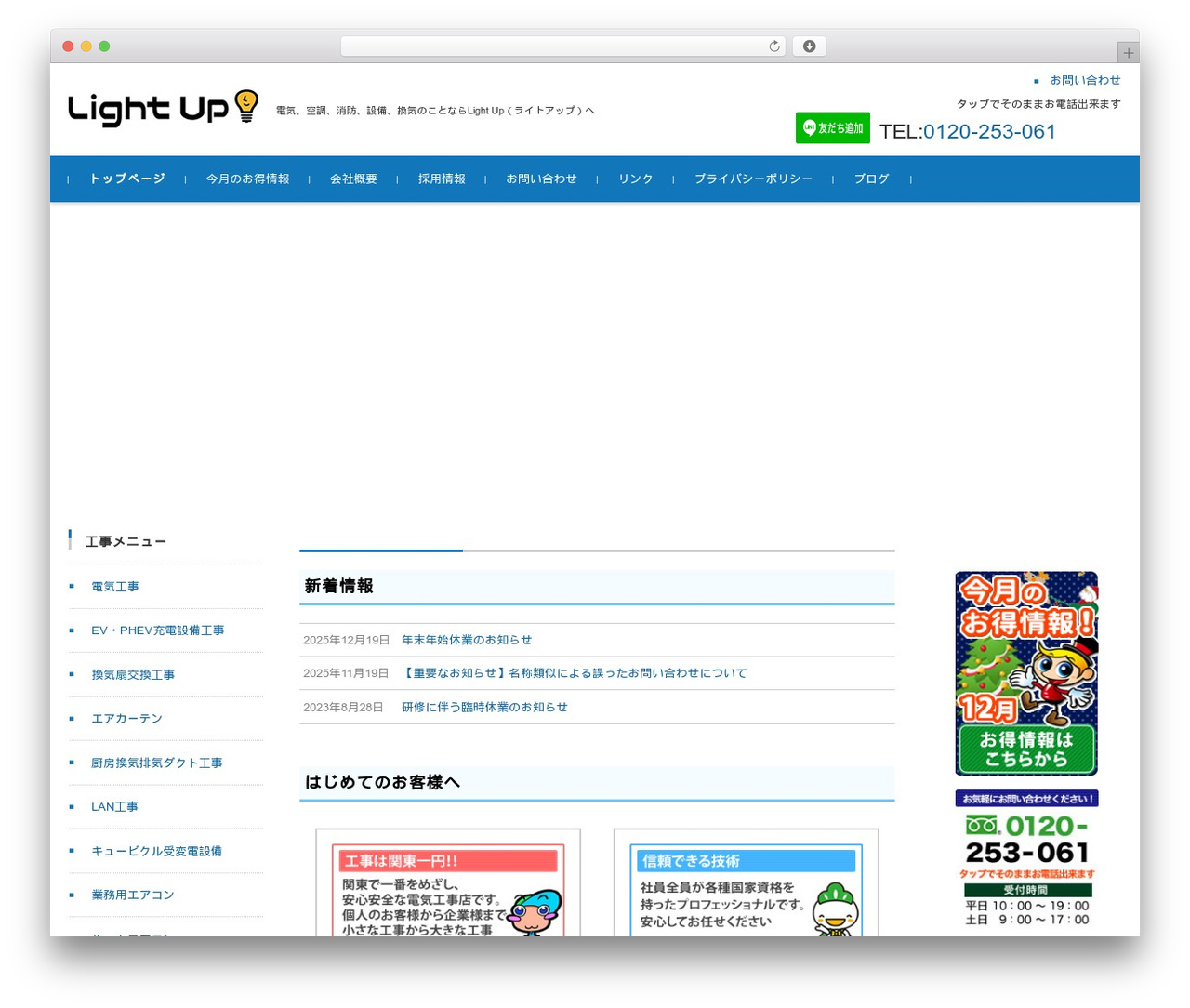The image size is (1190, 1008).
Task: Click the green LINE 友だち追加 button
Action: click(832, 128)
